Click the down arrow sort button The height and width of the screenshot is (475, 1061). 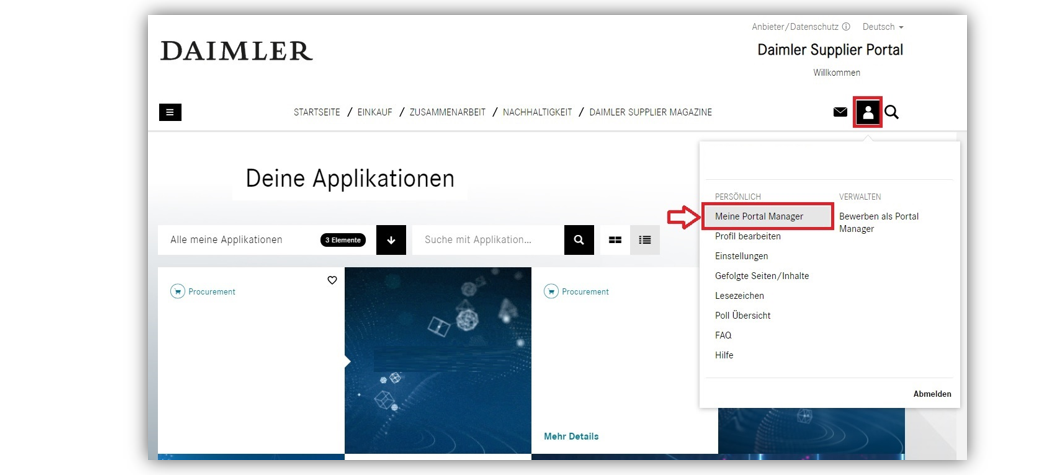pos(391,240)
